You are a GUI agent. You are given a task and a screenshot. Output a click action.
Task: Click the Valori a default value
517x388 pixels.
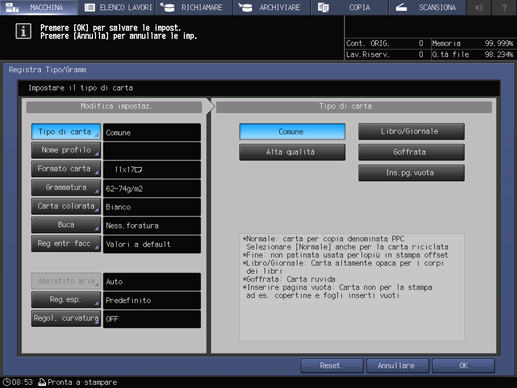tap(152, 244)
